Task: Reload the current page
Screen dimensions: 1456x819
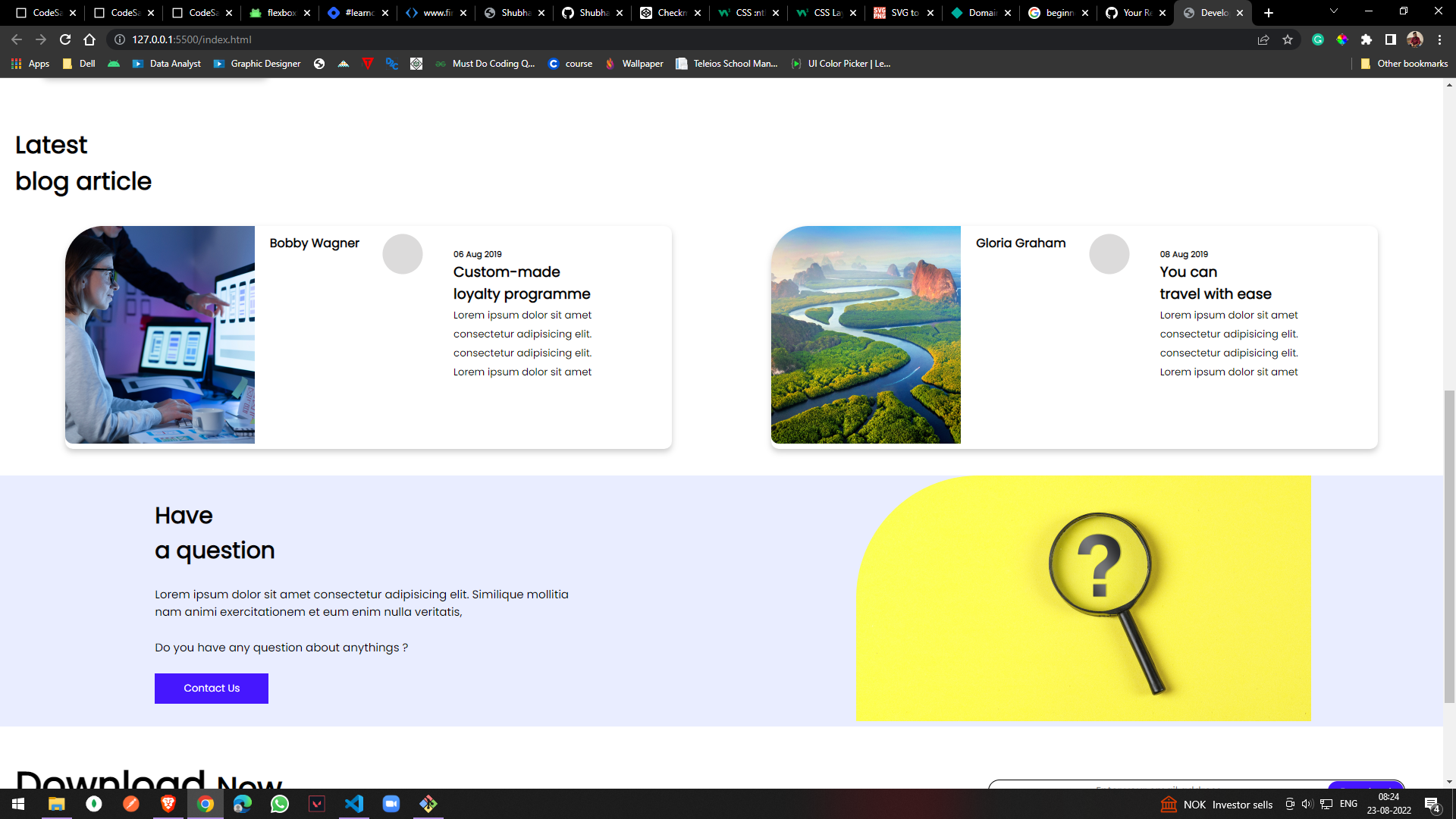Action: click(65, 39)
